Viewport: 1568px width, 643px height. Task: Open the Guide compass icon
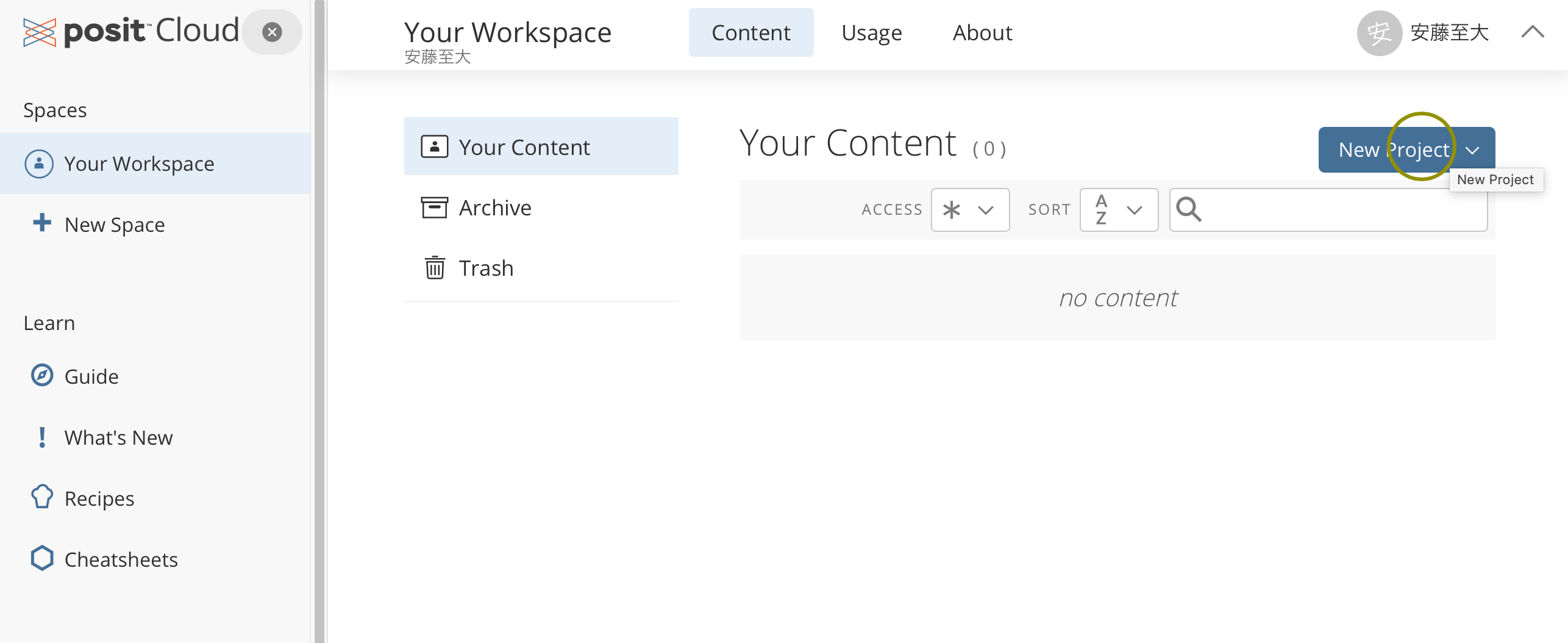pyautogui.click(x=42, y=375)
